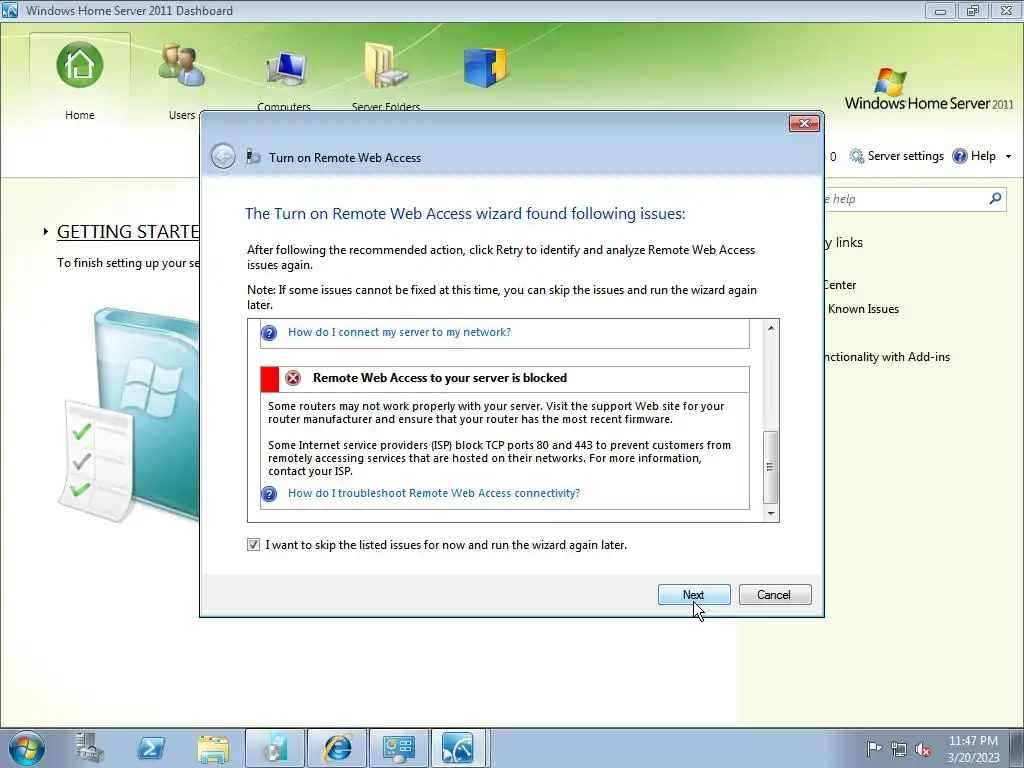Click the network tray icon
This screenshot has width=1024, height=768.
(x=899, y=749)
